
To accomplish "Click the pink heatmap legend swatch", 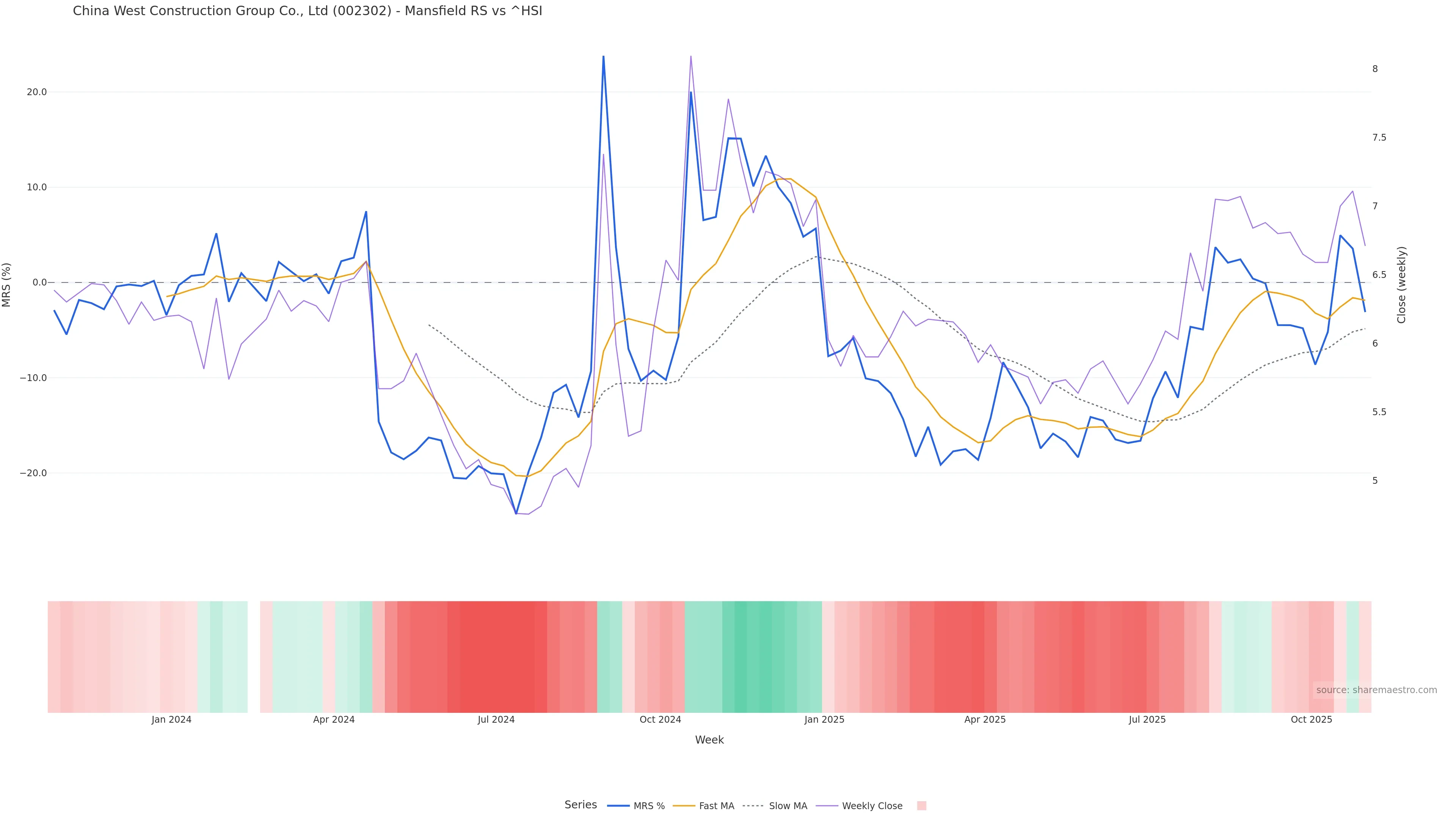I will click(921, 806).
